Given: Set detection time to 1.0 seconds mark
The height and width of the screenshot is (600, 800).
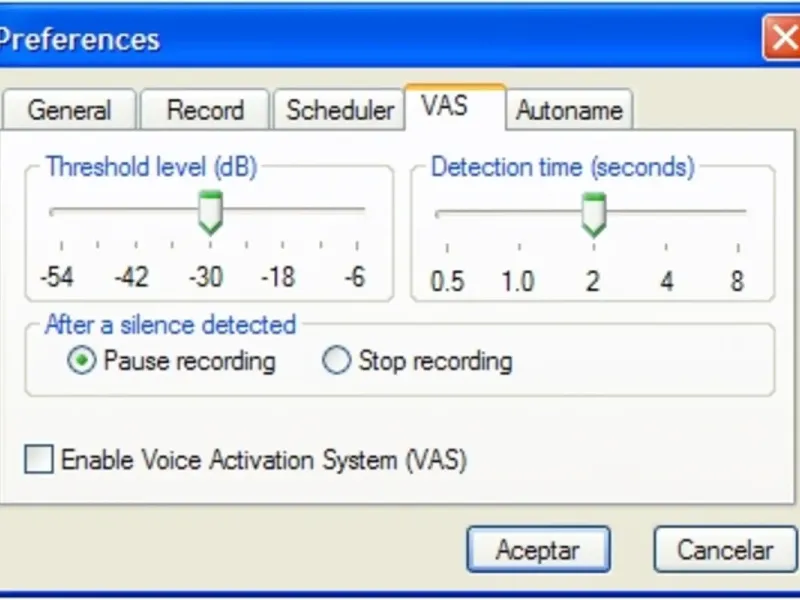Looking at the screenshot, I should (519, 212).
